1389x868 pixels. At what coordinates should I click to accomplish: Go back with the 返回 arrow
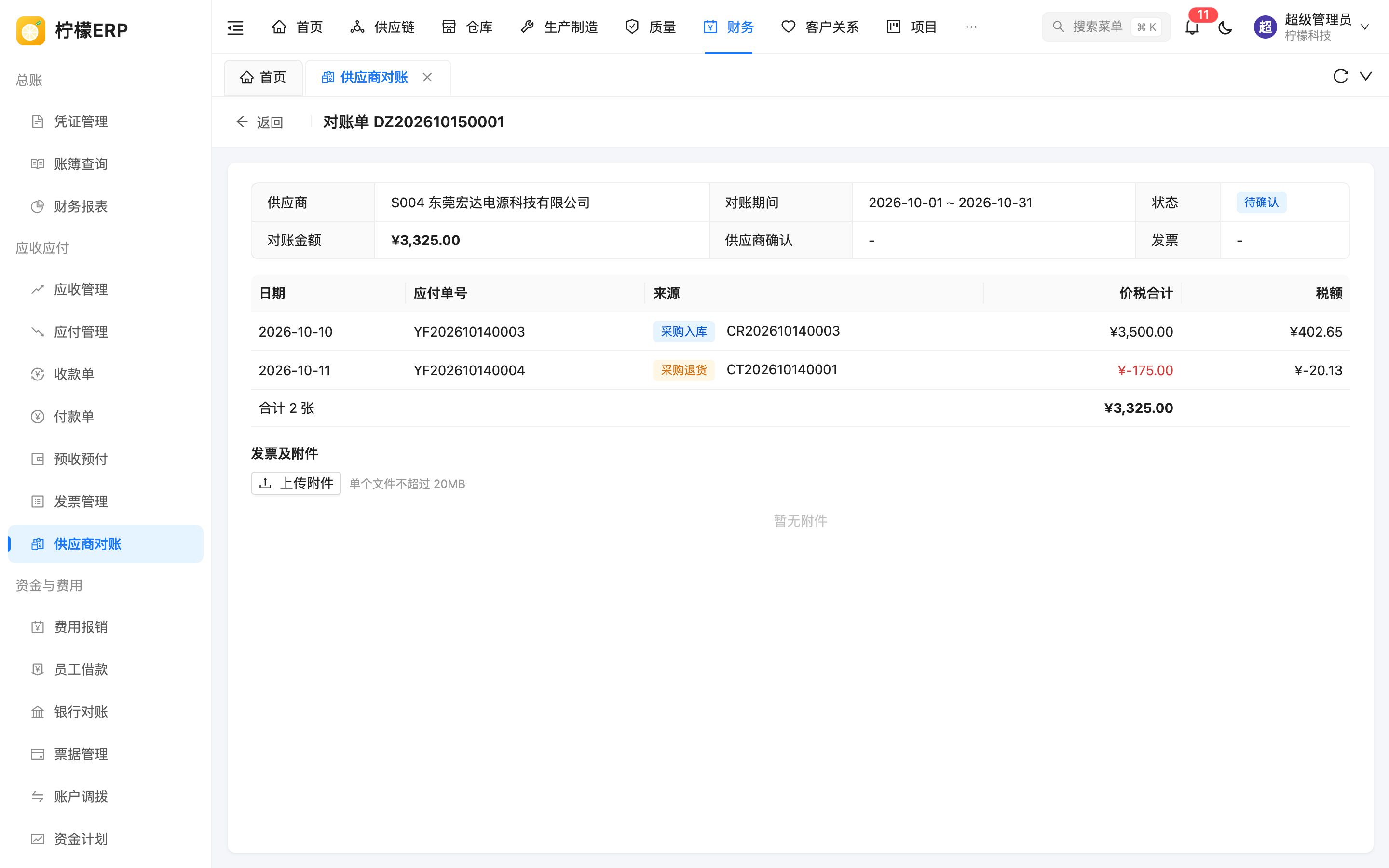click(259, 122)
